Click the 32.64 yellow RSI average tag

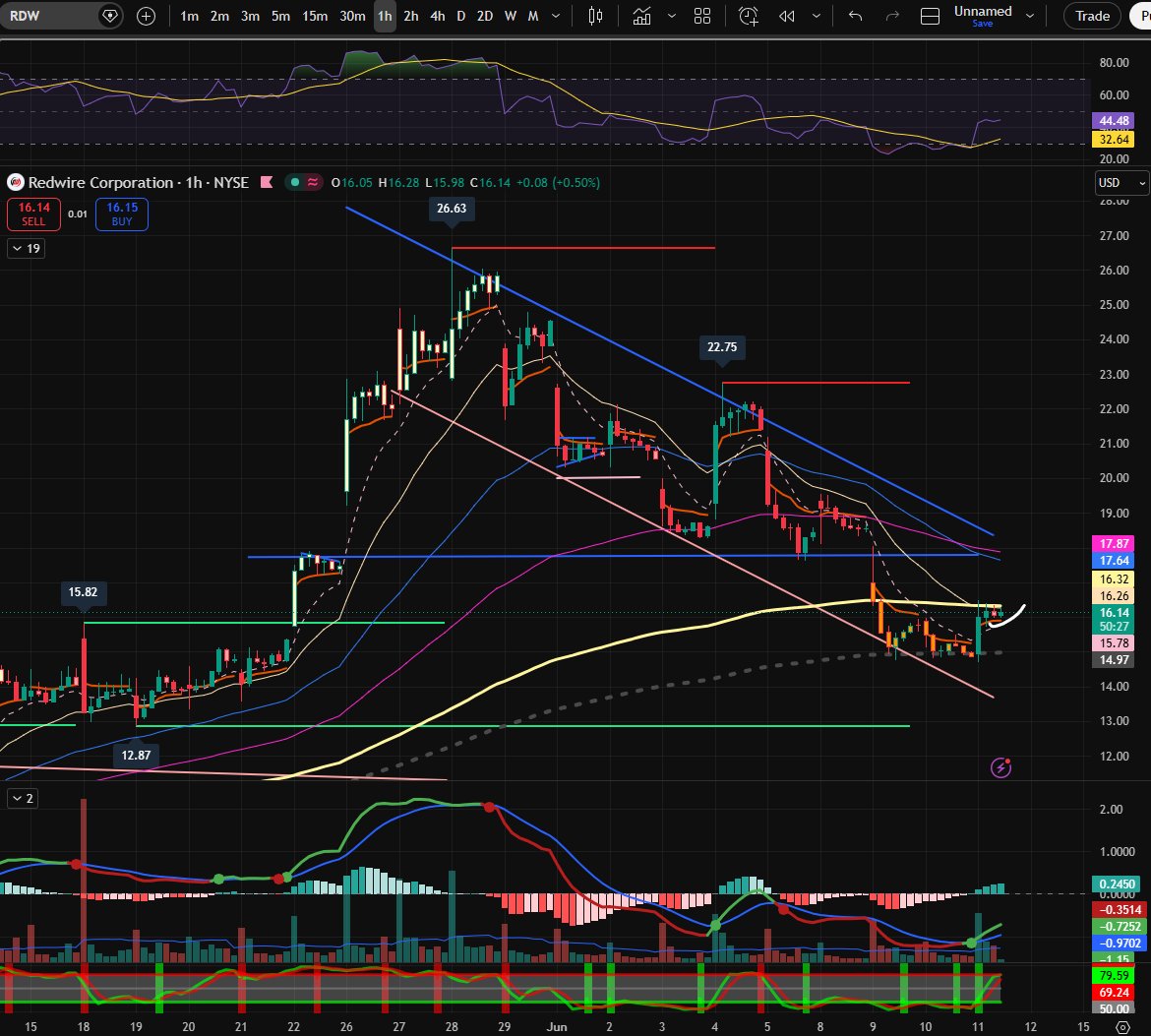pos(1114,140)
